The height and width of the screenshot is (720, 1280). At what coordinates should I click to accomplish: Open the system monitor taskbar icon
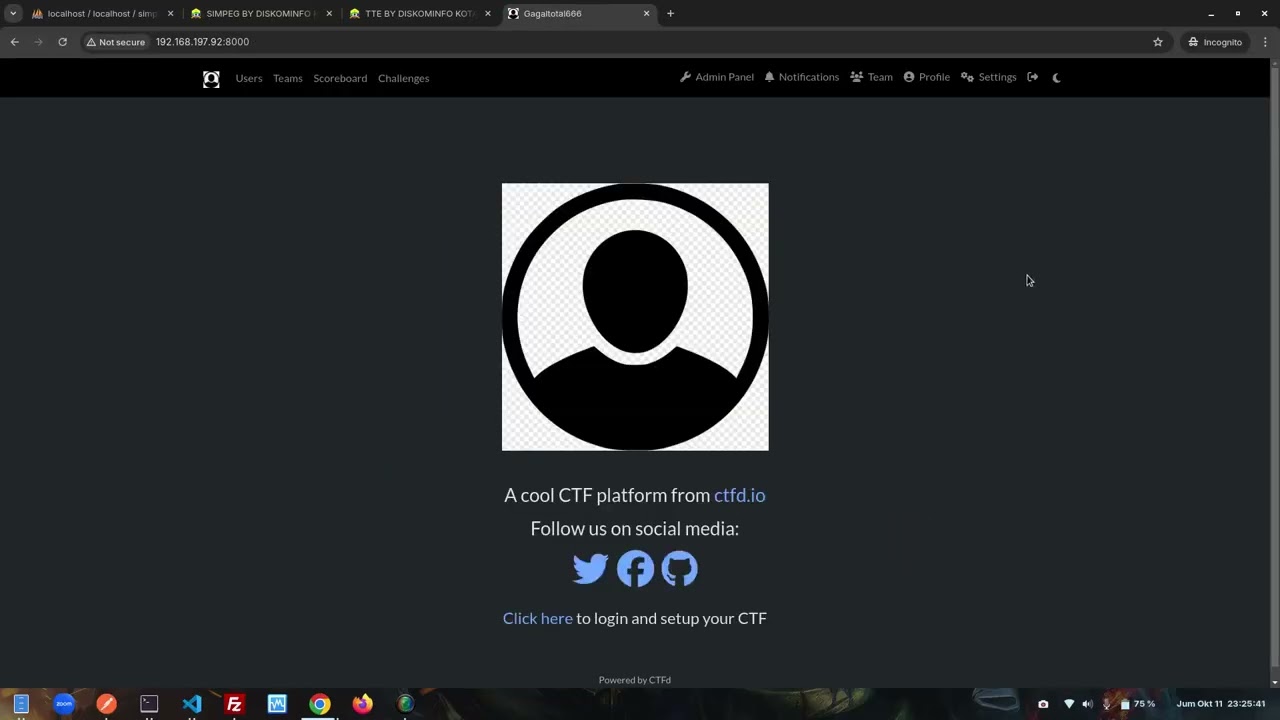277,704
